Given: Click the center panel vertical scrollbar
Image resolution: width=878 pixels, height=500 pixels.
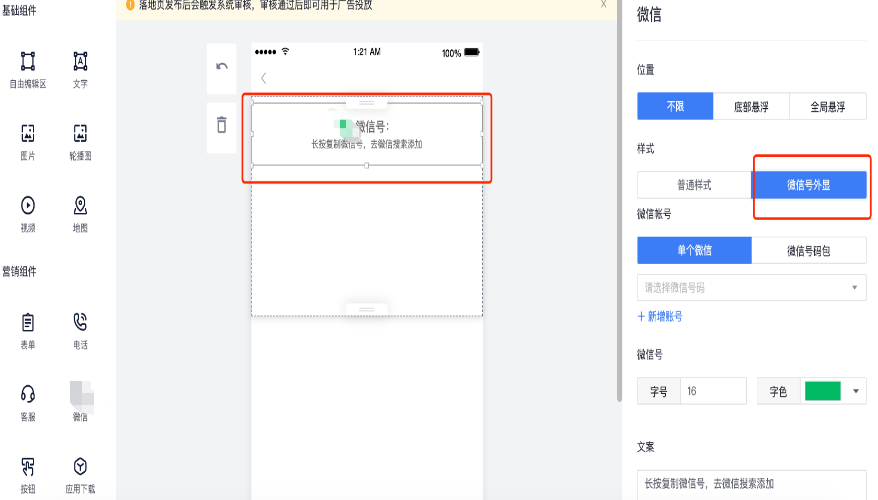Looking at the screenshot, I should coord(619,202).
